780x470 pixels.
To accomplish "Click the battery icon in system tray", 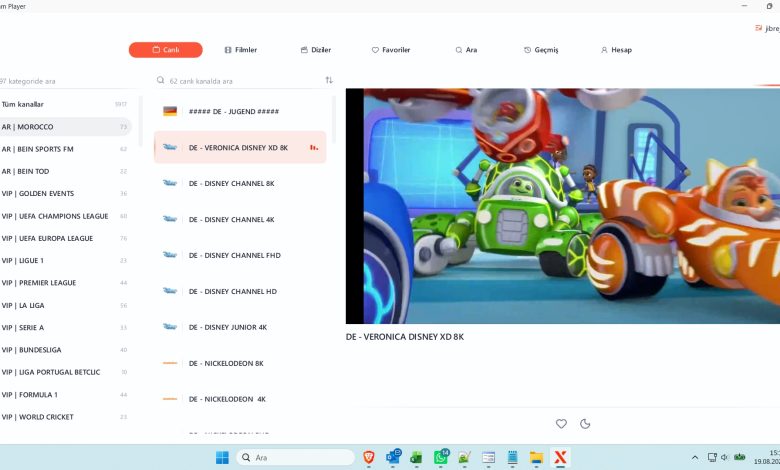I will coord(740,458).
